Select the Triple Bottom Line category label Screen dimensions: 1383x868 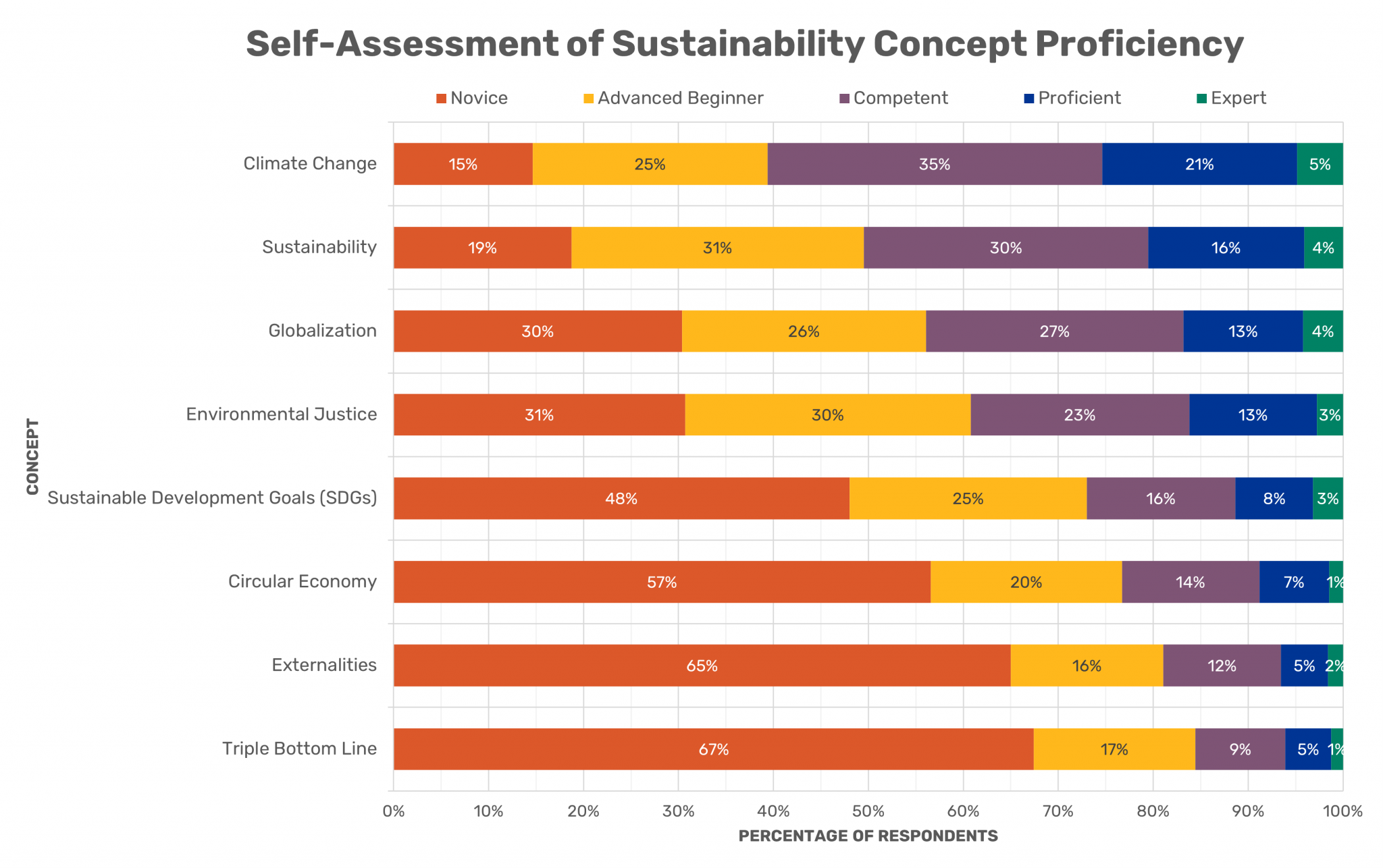(299, 749)
